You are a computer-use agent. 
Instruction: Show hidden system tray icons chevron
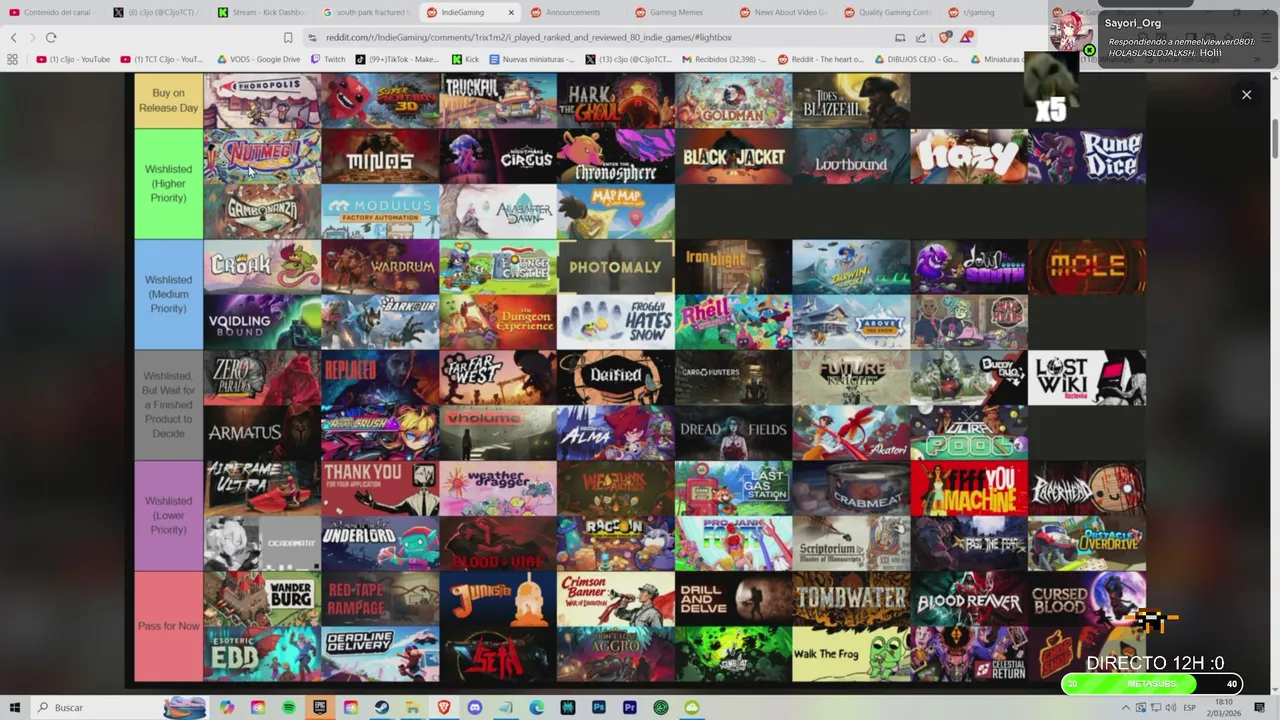1126,707
